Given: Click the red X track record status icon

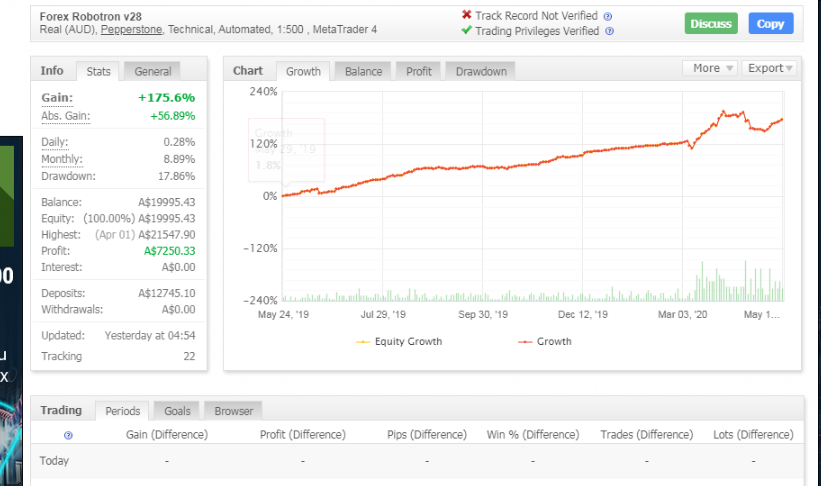Looking at the screenshot, I should pyautogui.click(x=466, y=15).
